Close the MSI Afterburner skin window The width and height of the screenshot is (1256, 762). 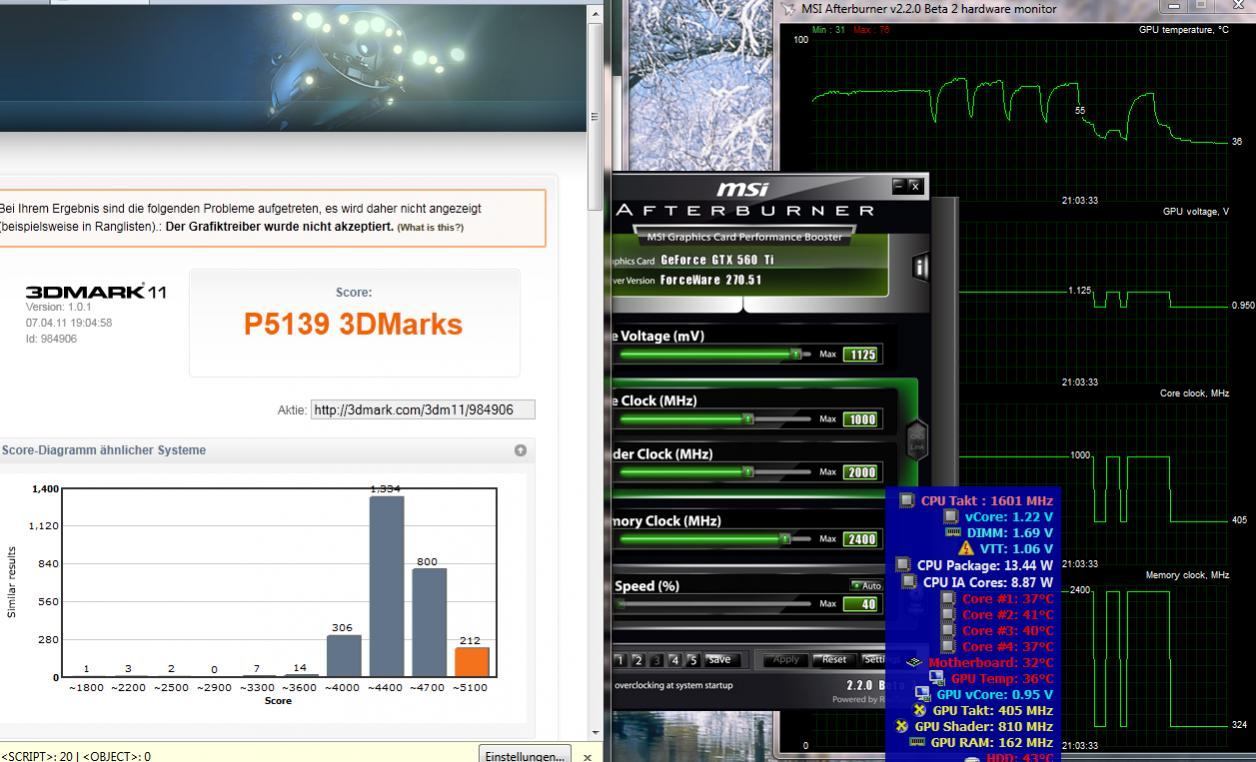[914, 185]
